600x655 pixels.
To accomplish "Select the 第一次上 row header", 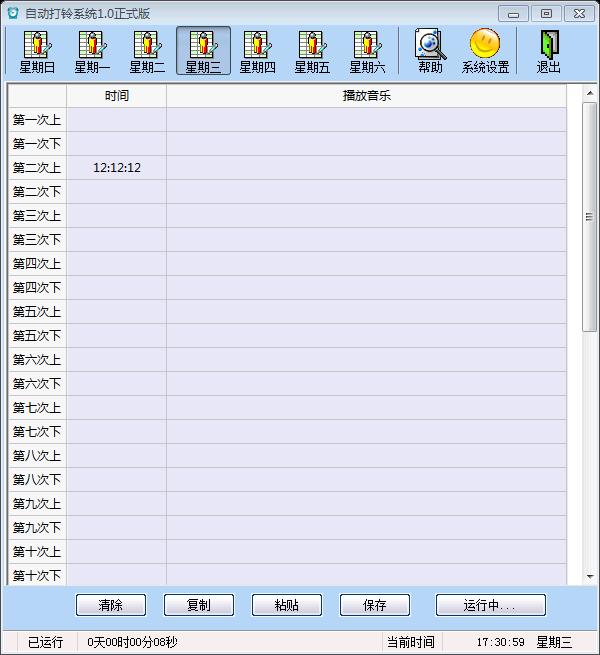I will click(37, 120).
